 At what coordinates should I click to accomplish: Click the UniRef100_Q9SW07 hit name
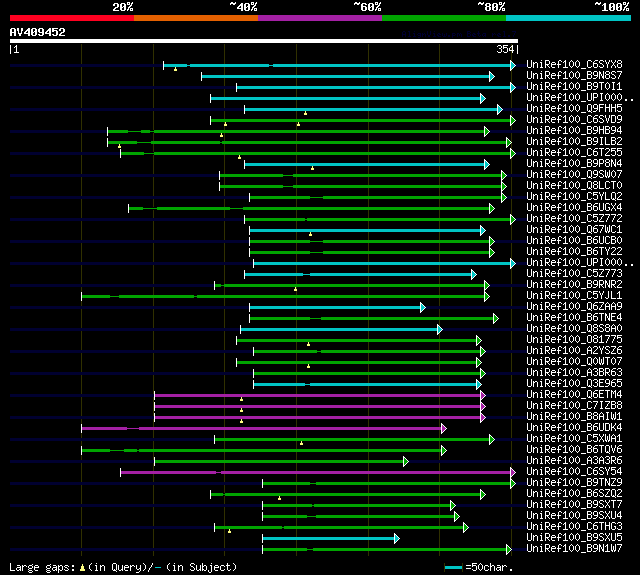[x=574, y=175]
